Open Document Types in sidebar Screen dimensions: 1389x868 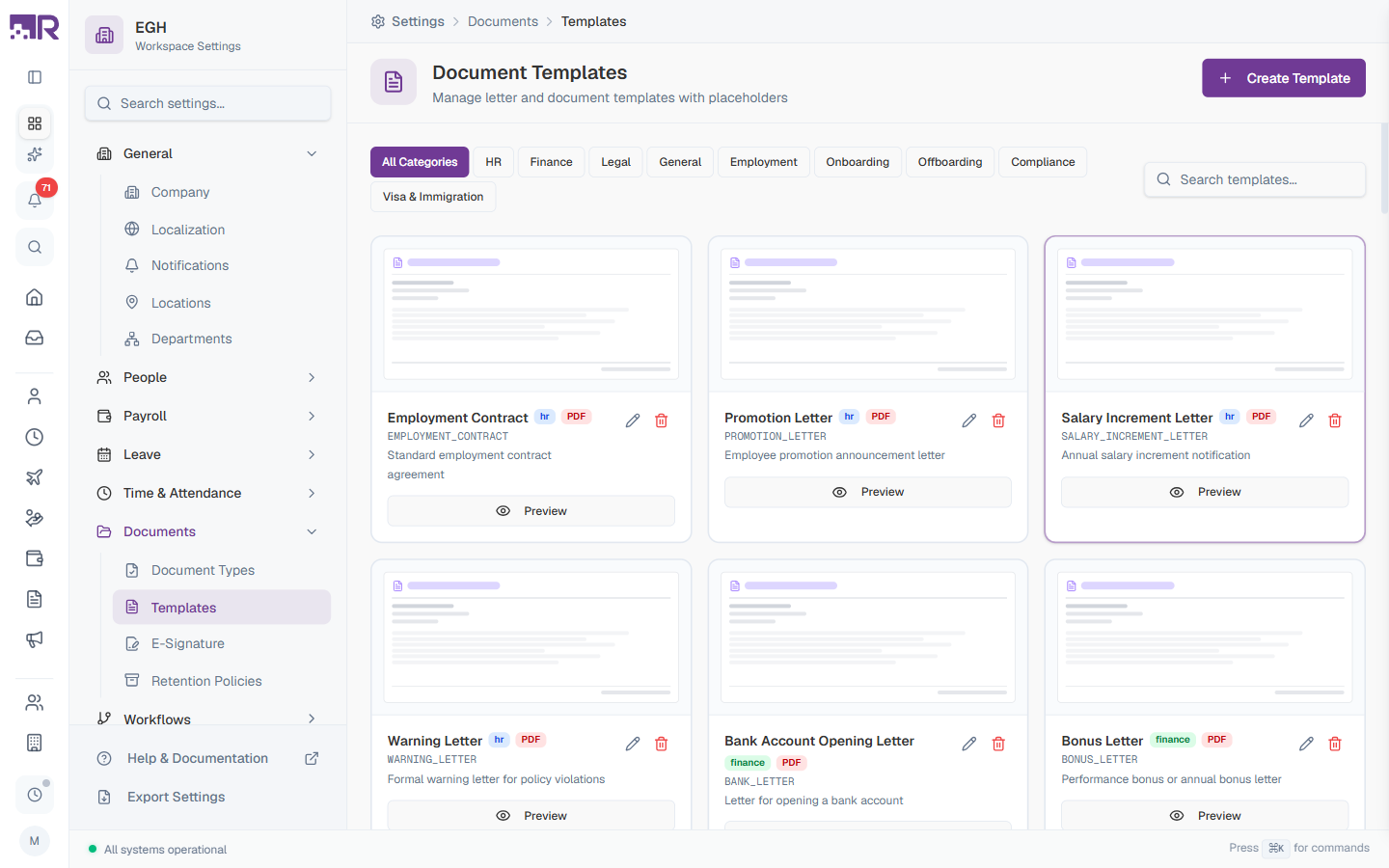pyautogui.click(x=222, y=570)
